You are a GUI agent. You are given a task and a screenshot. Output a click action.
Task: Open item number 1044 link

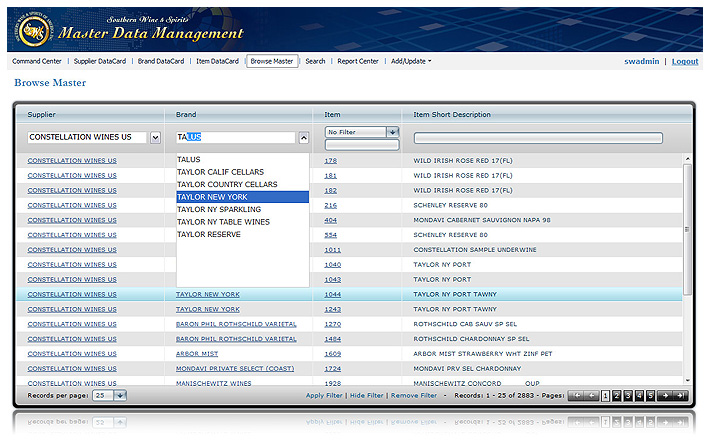(332, 295)
